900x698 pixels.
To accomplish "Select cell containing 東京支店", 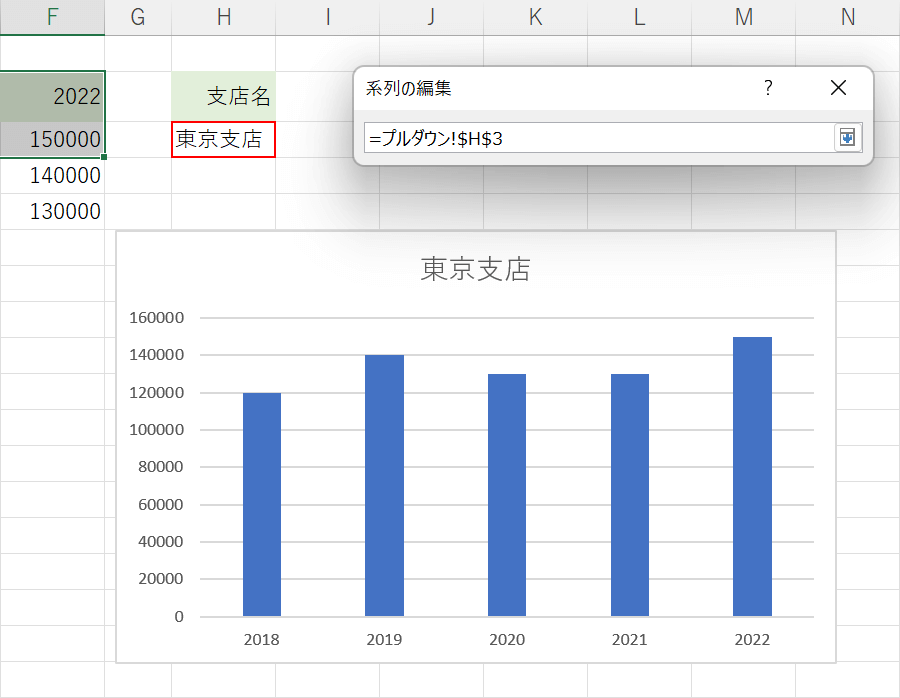I will [x=223, y=139].
